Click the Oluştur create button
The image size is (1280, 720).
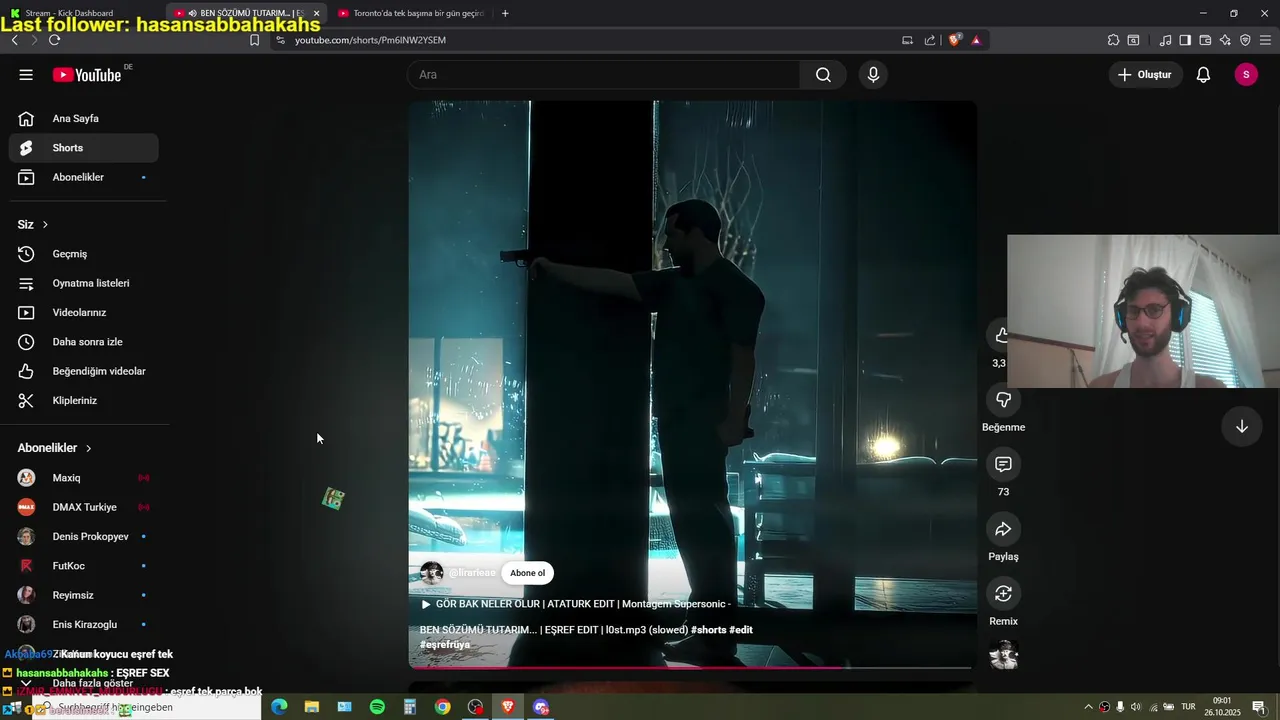coord(1145,75)
